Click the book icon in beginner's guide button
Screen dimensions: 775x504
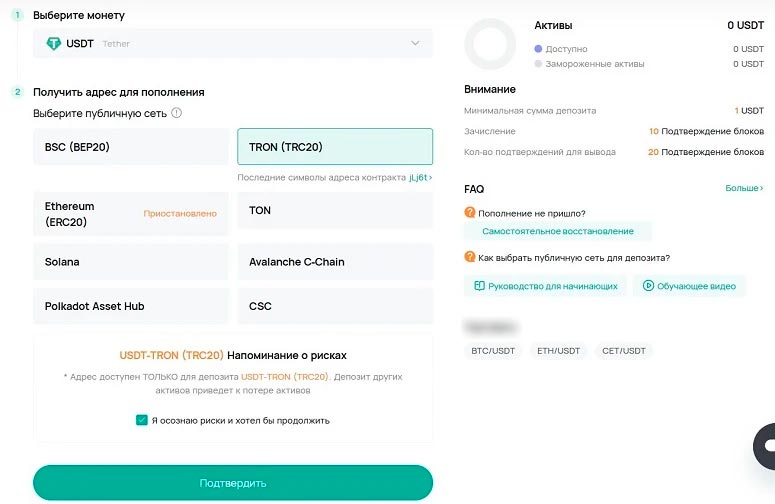[480, 286]
